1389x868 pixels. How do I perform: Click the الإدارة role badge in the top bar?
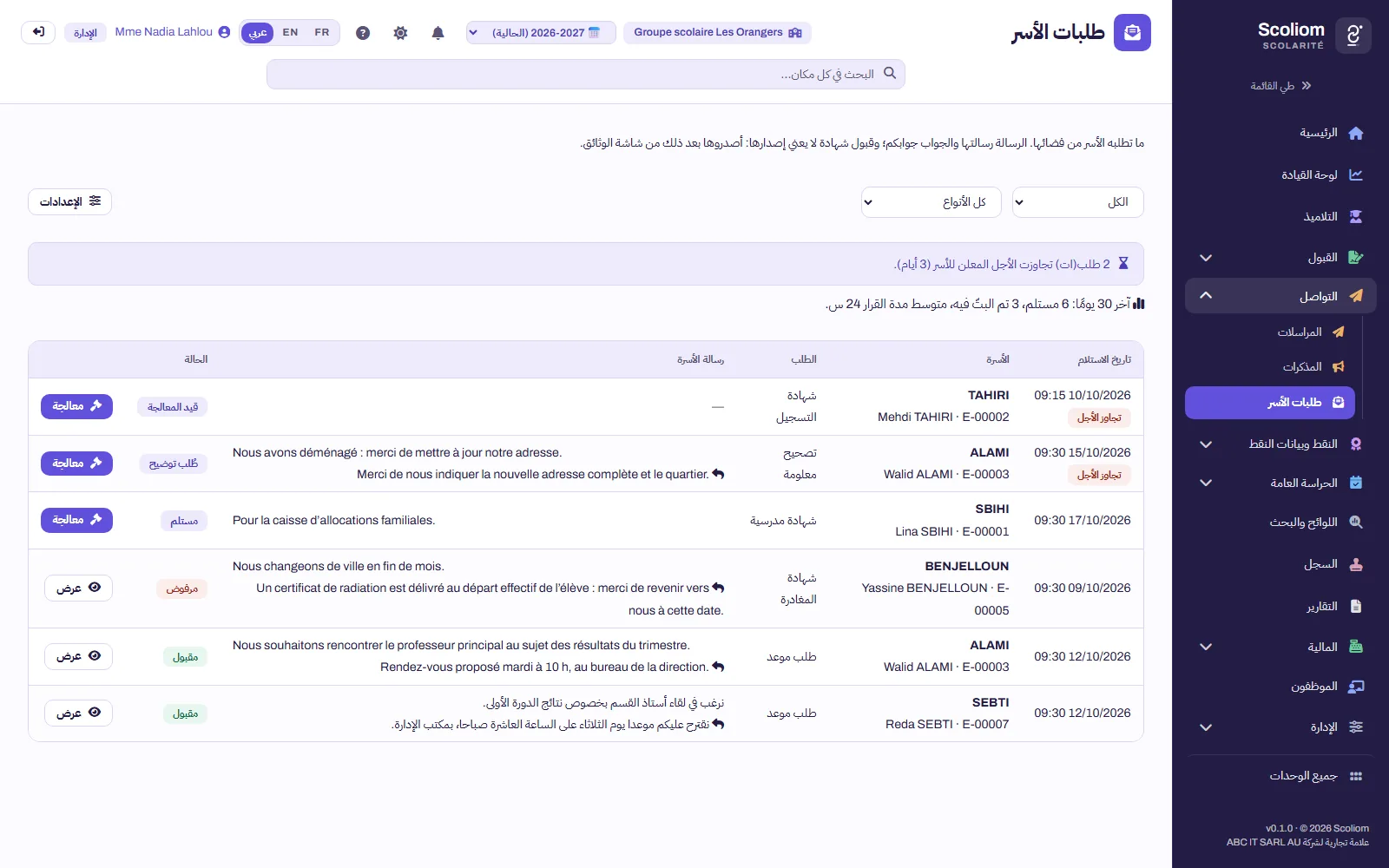coord(85,33)
